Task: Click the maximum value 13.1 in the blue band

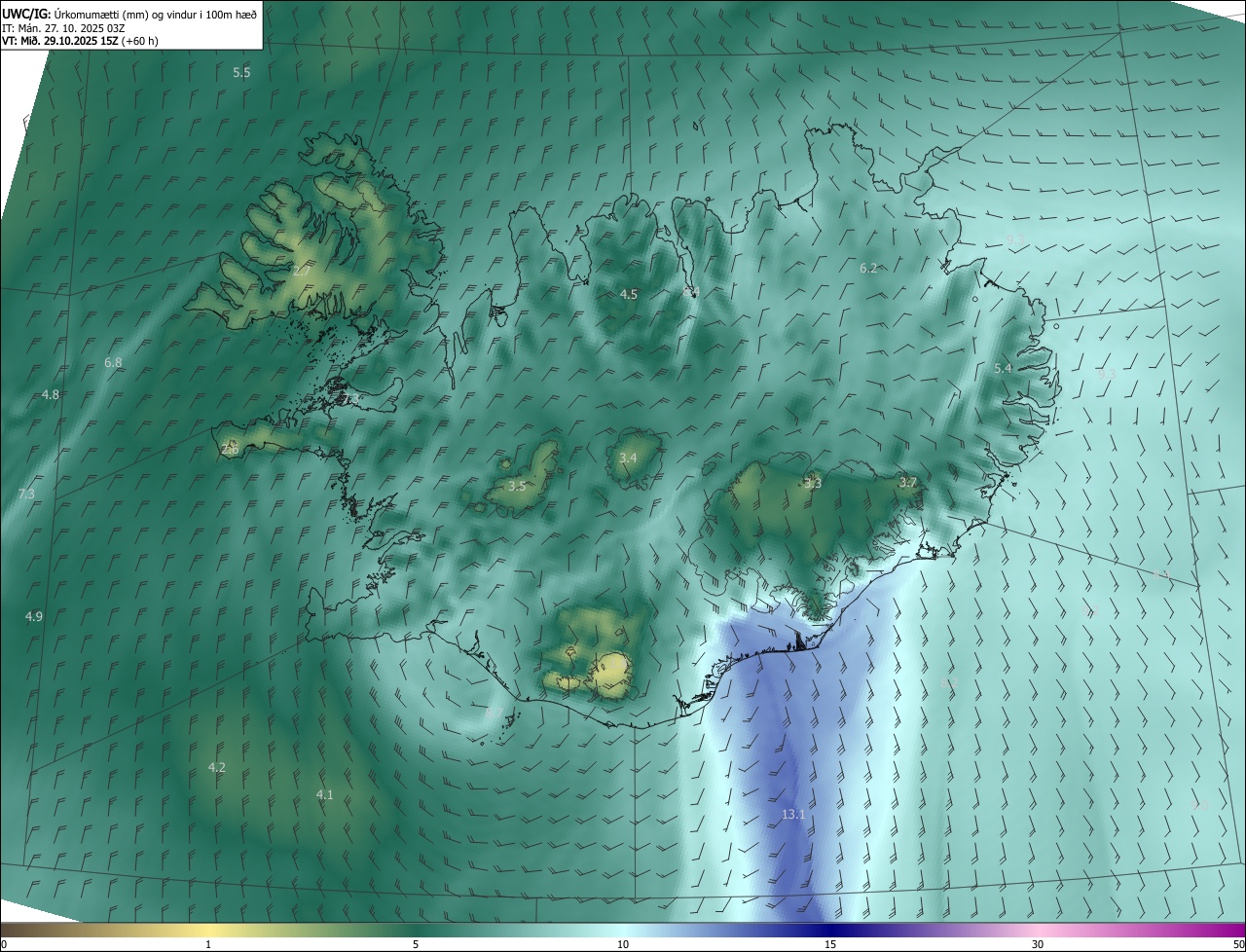Action: point(793,815)
